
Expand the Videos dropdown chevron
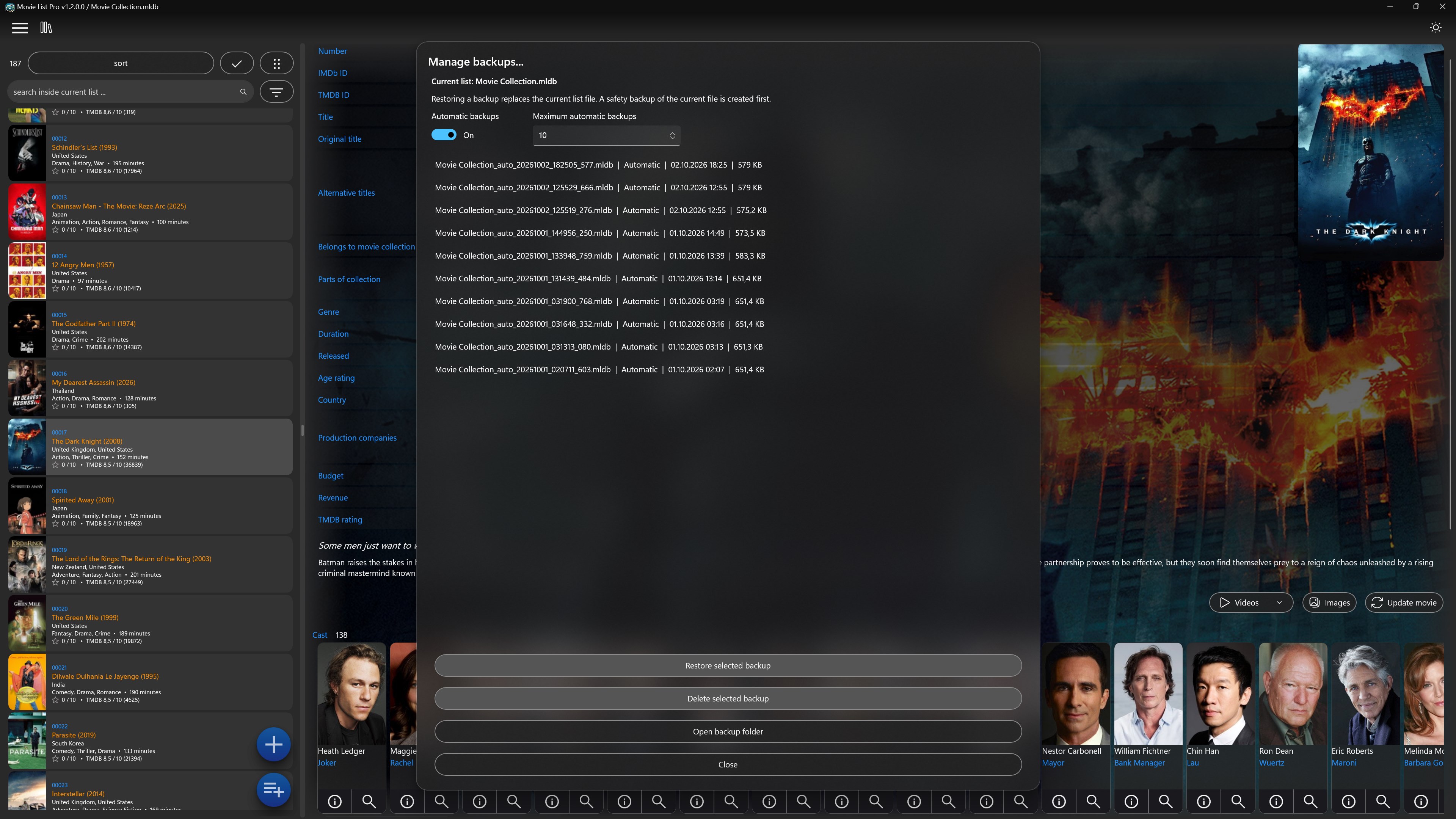(x=1279, y=602)
